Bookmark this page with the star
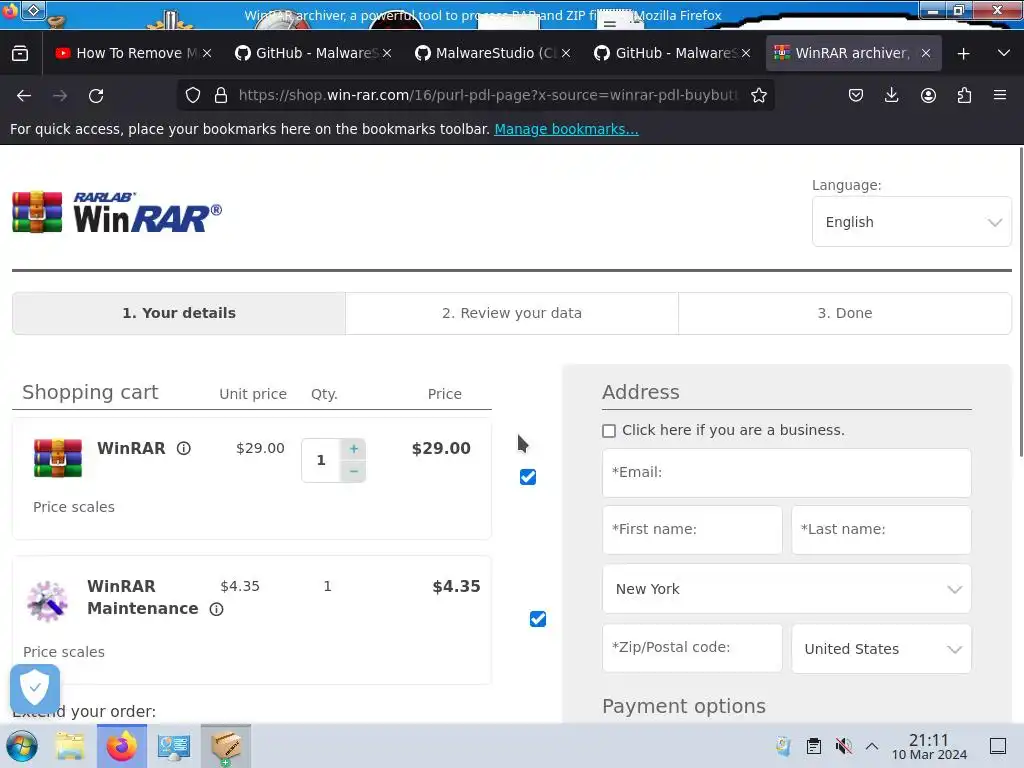 pyautogui.click(x=758, y=95)
